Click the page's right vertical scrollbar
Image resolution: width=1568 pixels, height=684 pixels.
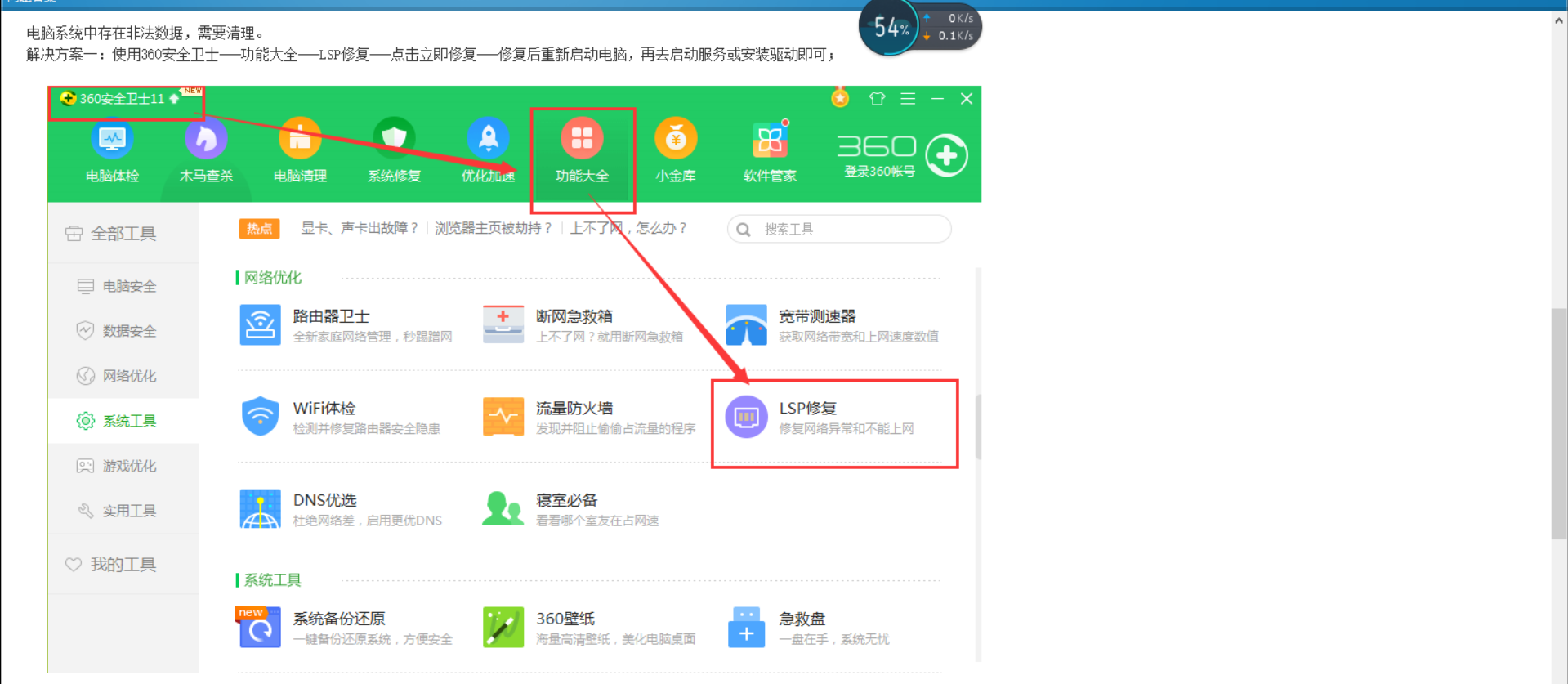coord(1559,423)
